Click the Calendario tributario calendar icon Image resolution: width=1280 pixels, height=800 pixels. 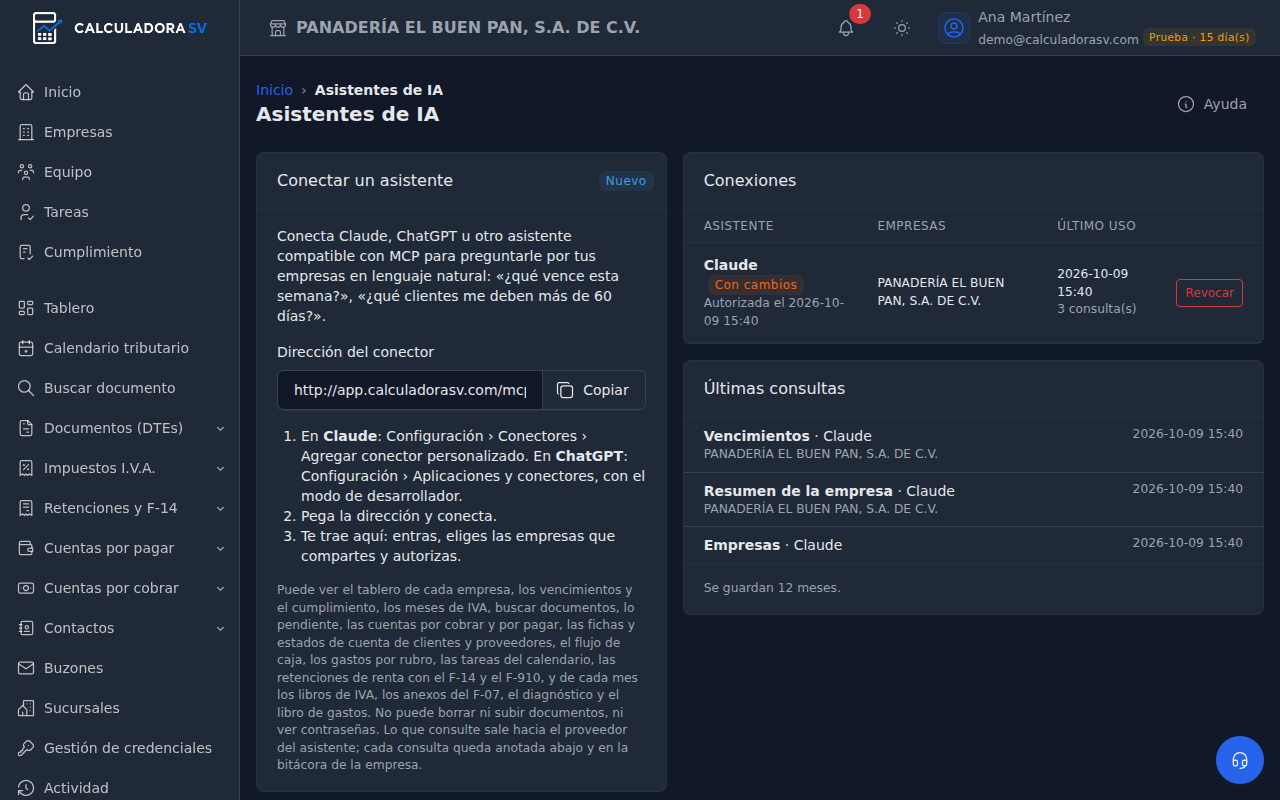[x=26, y=348]
